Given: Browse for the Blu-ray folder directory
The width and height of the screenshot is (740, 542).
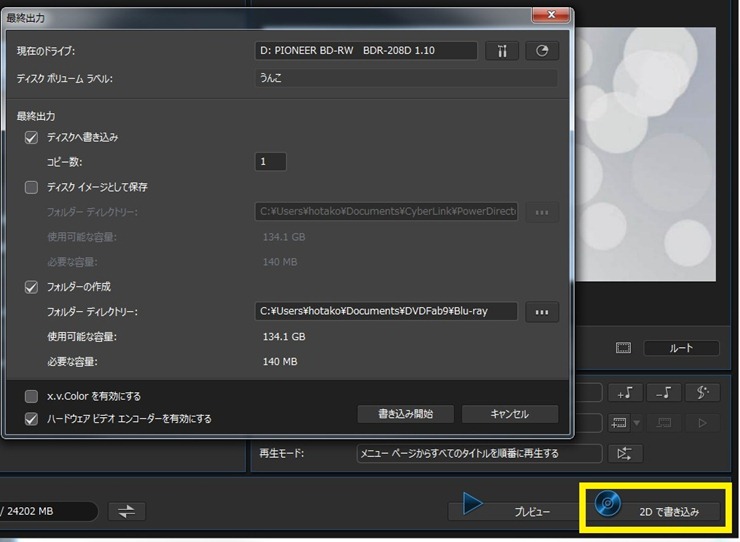Looking at the screenshot, I should [x=541, y=312].
